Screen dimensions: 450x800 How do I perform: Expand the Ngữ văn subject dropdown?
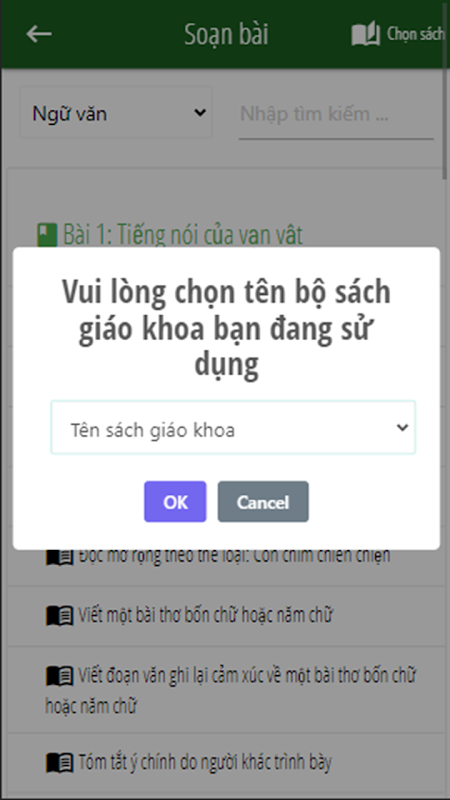(x=116, y=112)
